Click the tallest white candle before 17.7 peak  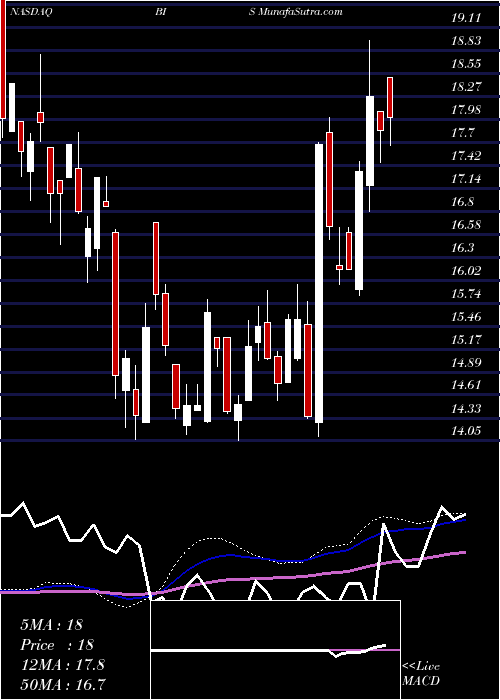[319, 283]
